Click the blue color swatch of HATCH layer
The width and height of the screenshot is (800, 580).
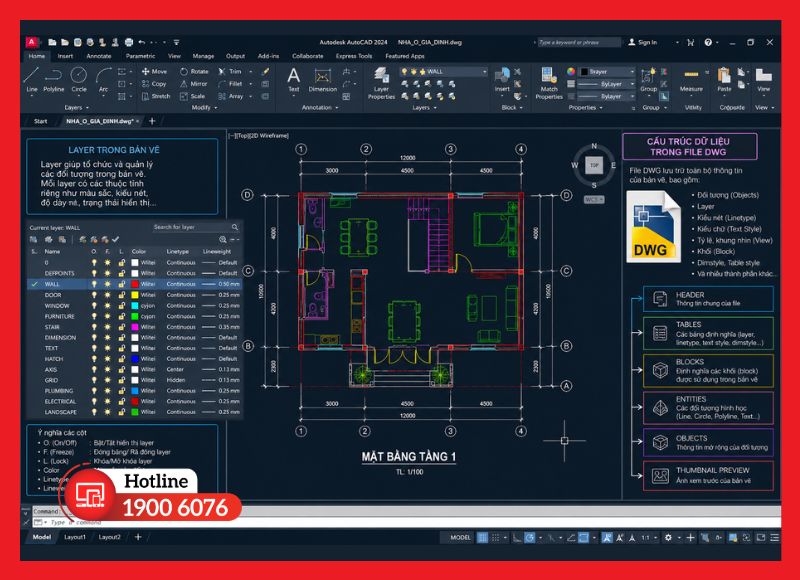(135, 359)
